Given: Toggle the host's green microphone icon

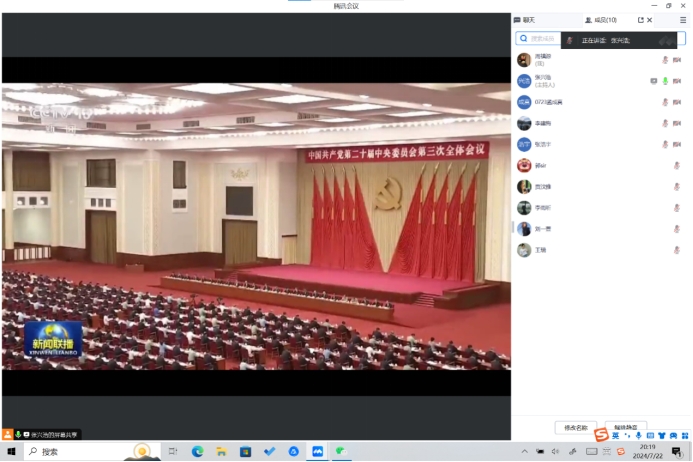Looking at the screenshot, I should [664, 81].
